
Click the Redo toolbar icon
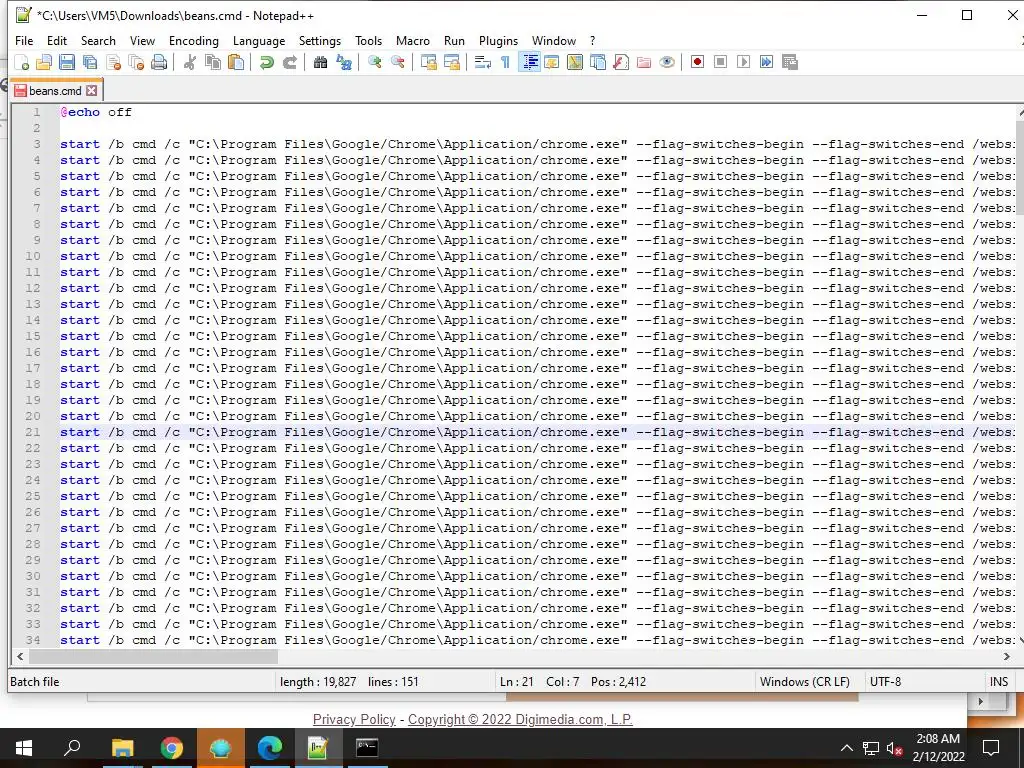point(289,63)
